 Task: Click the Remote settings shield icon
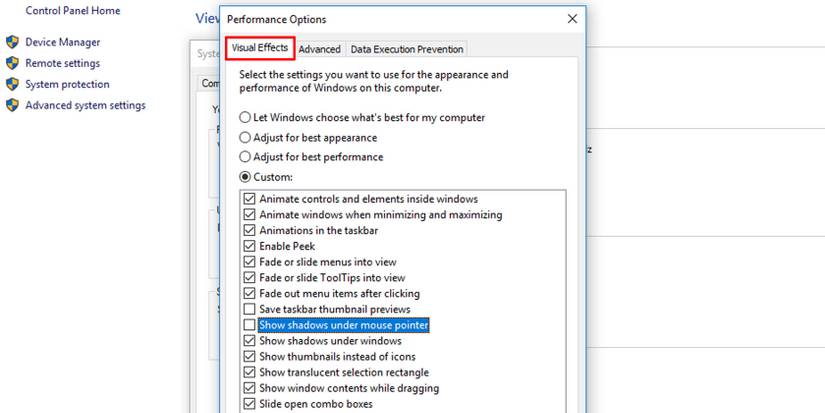click(12, 63)
